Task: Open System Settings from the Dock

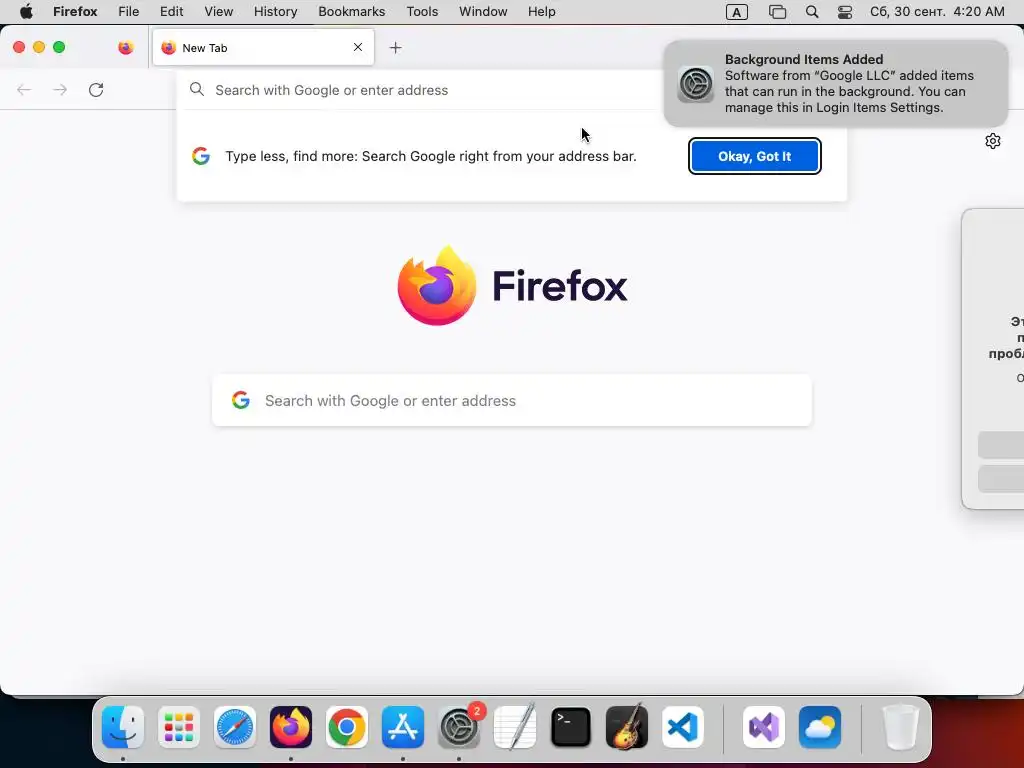Action: tap(459, 727)
